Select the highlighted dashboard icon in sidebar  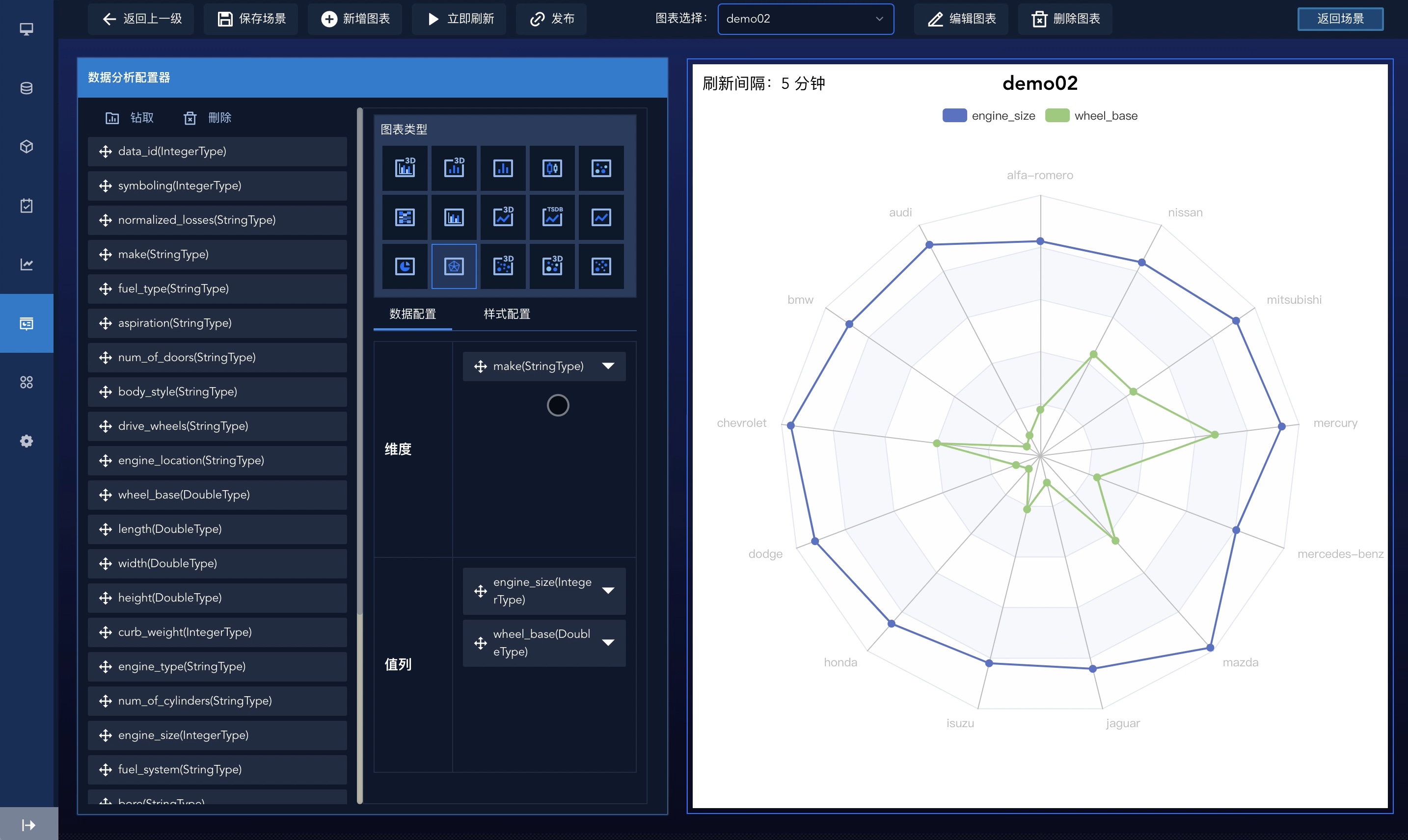26,323
